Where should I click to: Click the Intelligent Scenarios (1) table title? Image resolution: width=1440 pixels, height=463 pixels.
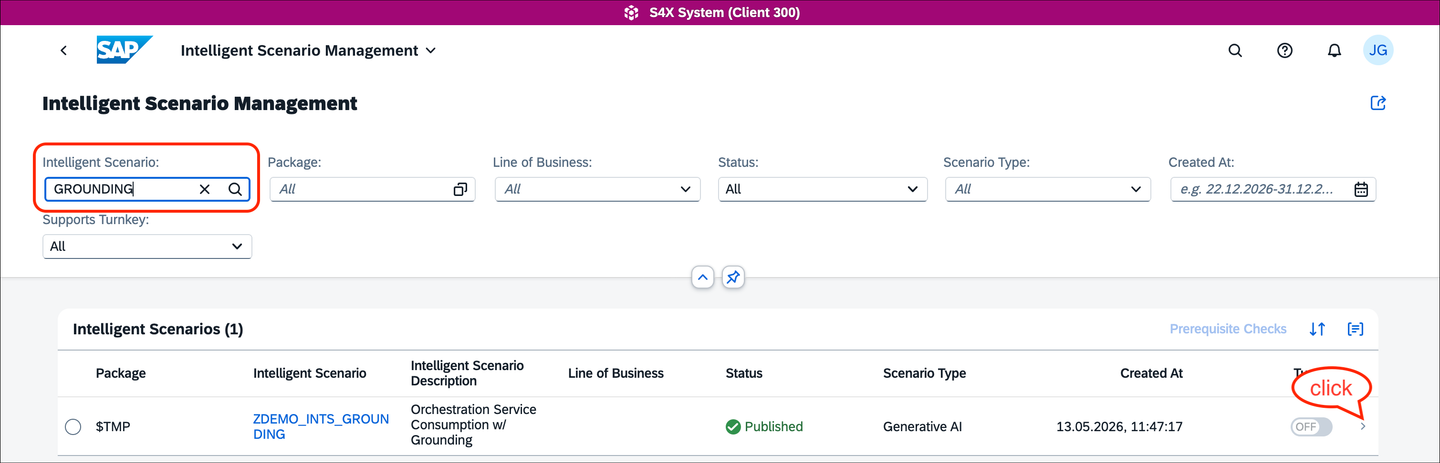(x=158, y=329)
